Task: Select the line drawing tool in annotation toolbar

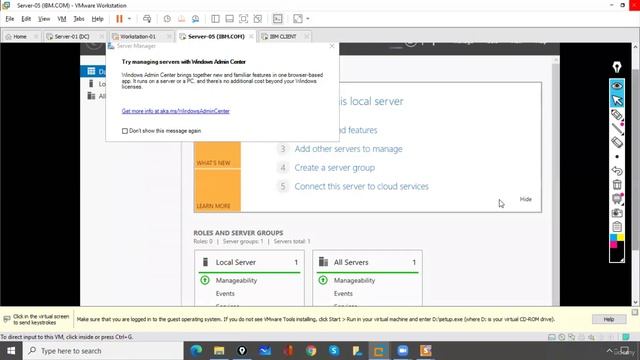Action: 617,129
